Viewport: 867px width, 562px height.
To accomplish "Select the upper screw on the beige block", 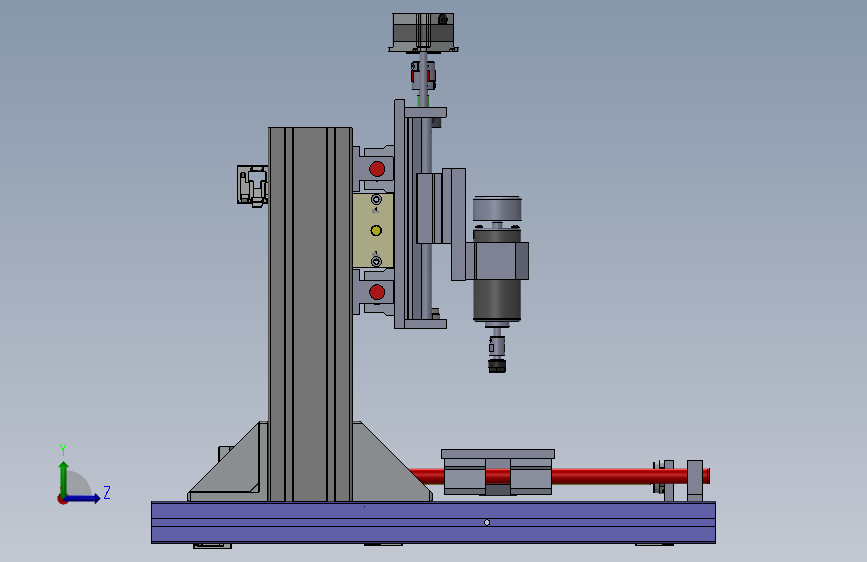I will pyautogui.click(x=377, y=200).
